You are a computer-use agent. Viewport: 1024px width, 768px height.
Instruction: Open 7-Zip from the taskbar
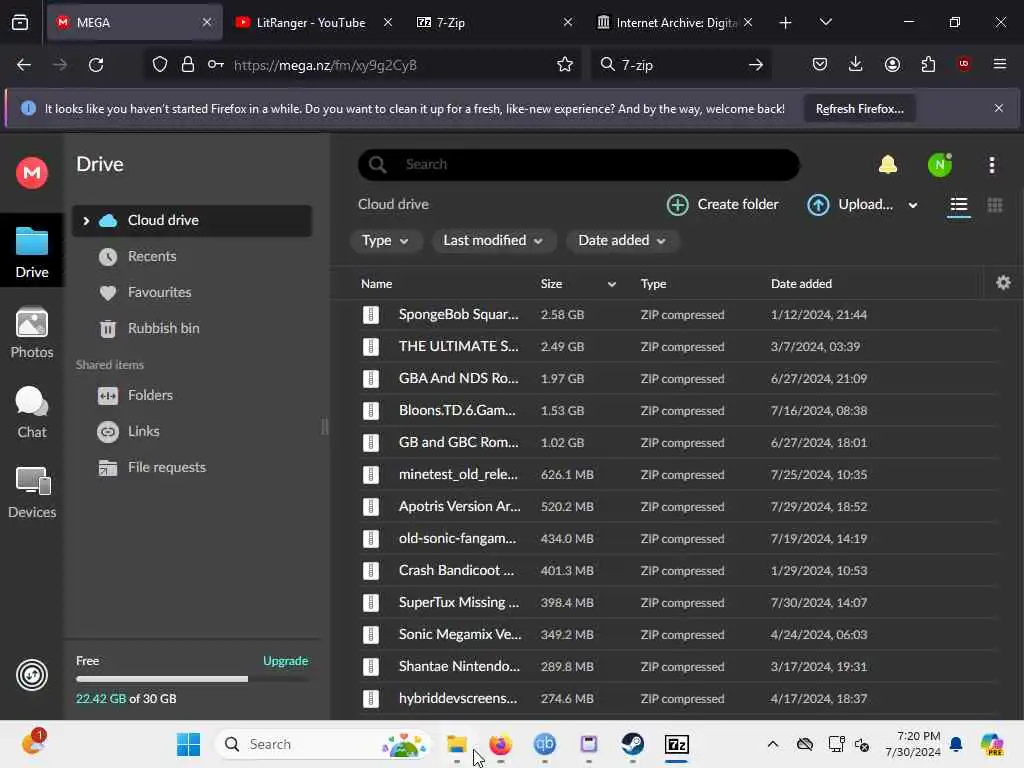[677, 744]
